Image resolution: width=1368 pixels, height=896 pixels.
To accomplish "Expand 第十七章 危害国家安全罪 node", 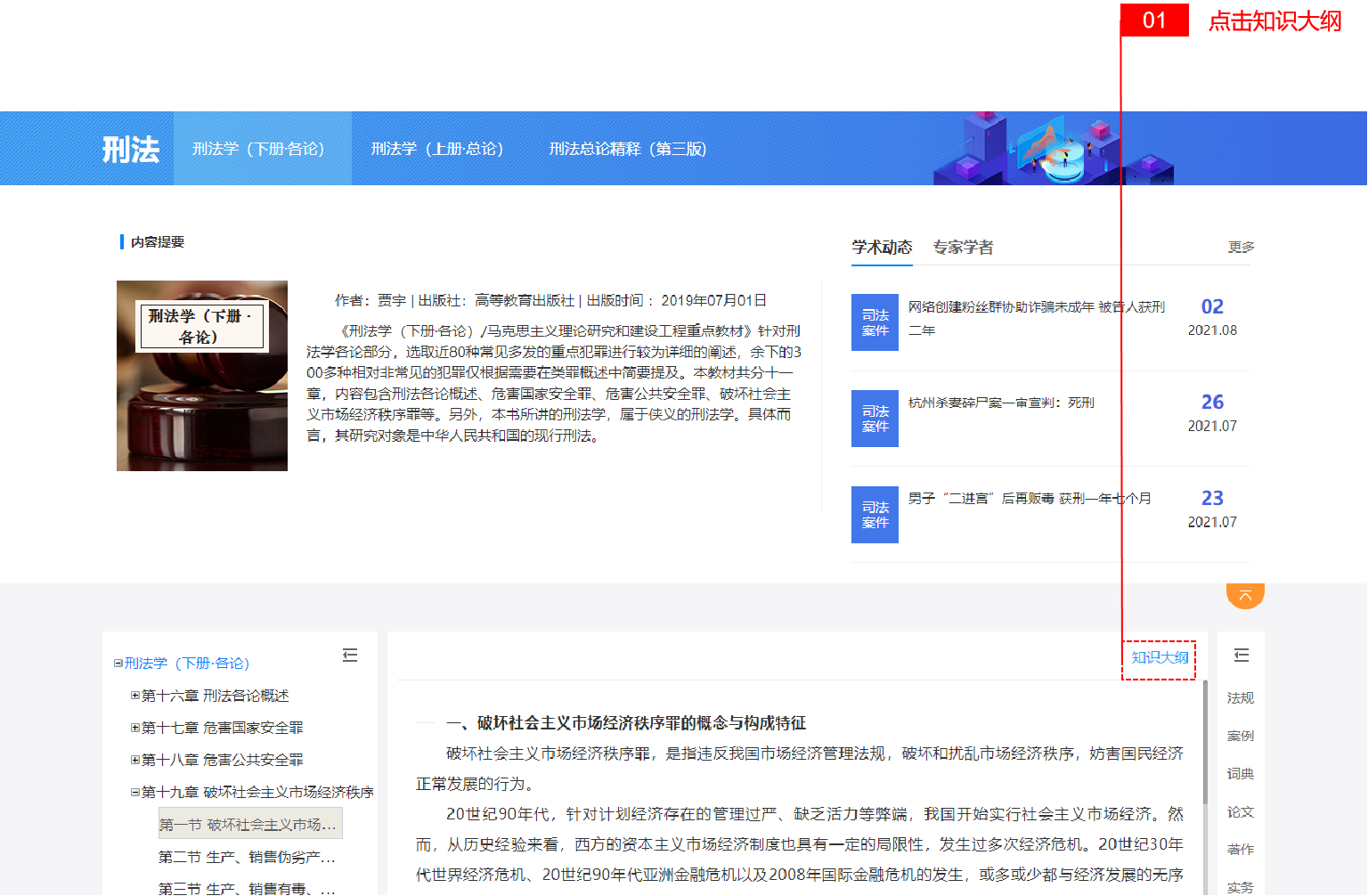I will point(135,728).
